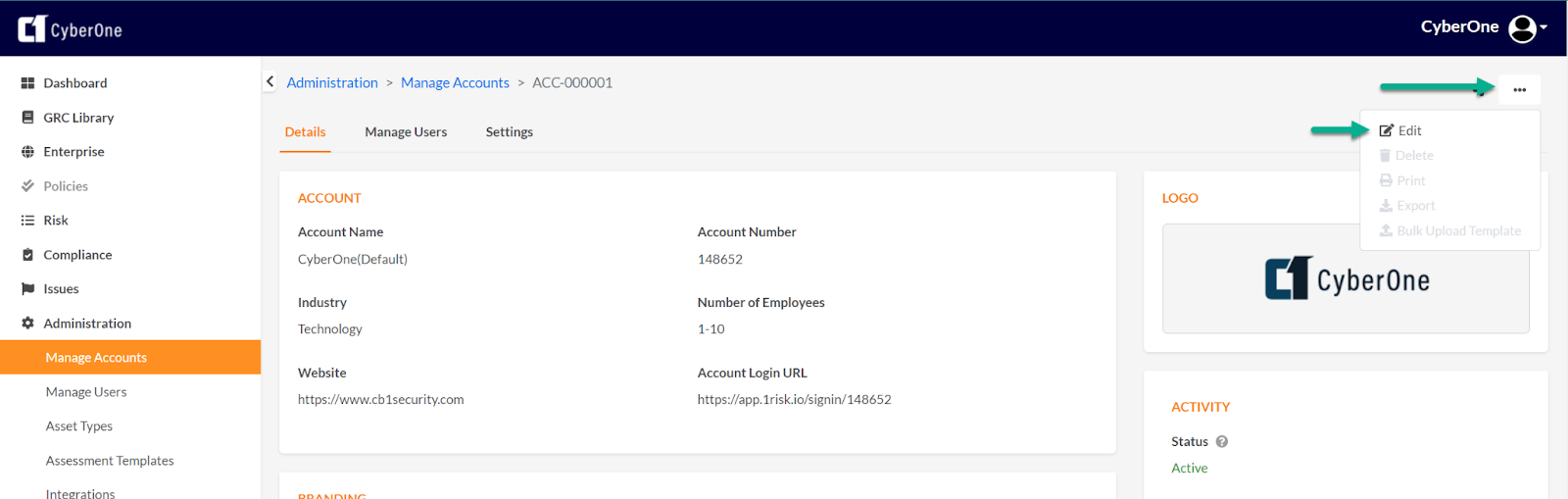This screenshot has height=499, width=1568.
Task: Click the Issues flag icon
Action: (x=27, y=289)
